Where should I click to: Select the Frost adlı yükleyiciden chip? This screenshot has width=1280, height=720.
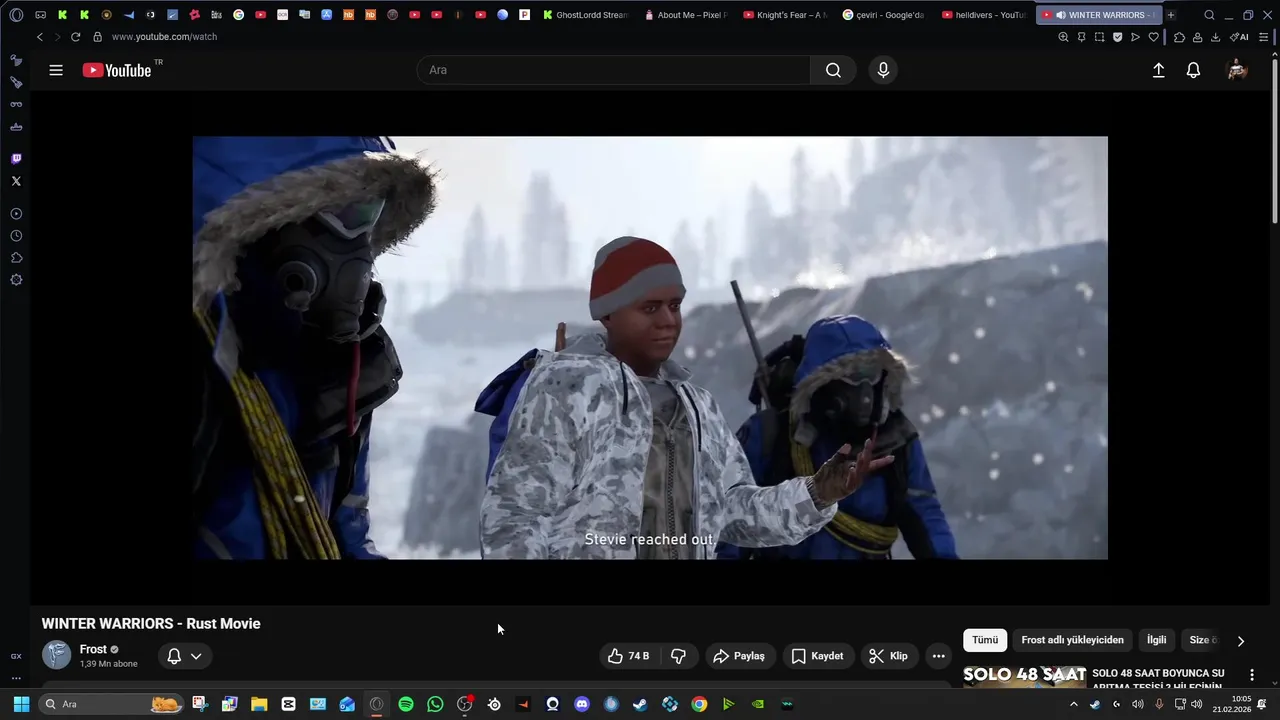click(1072, 640)
